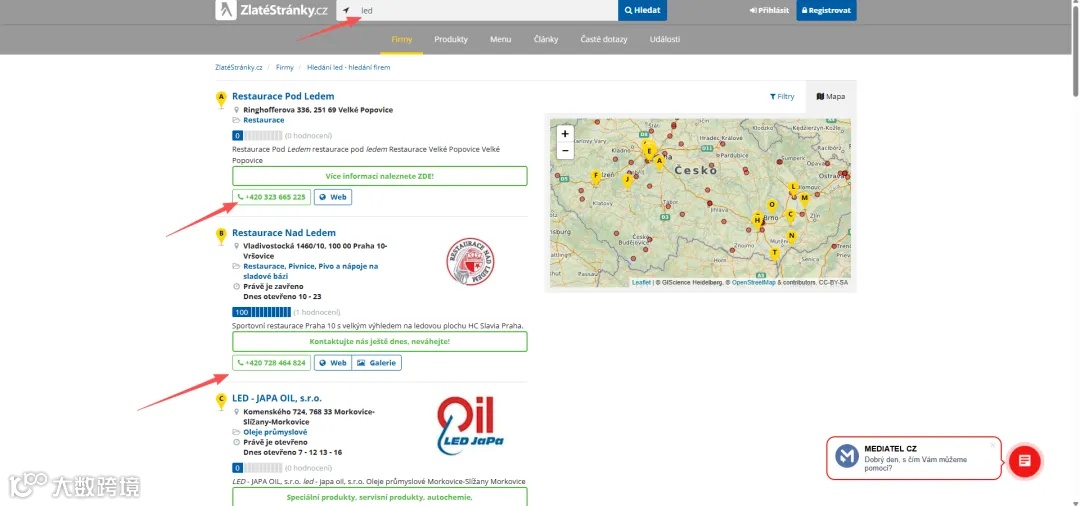The image size is (1080, 506).
Task: Click the location arrow icon in search box
Action: [346, 11]
